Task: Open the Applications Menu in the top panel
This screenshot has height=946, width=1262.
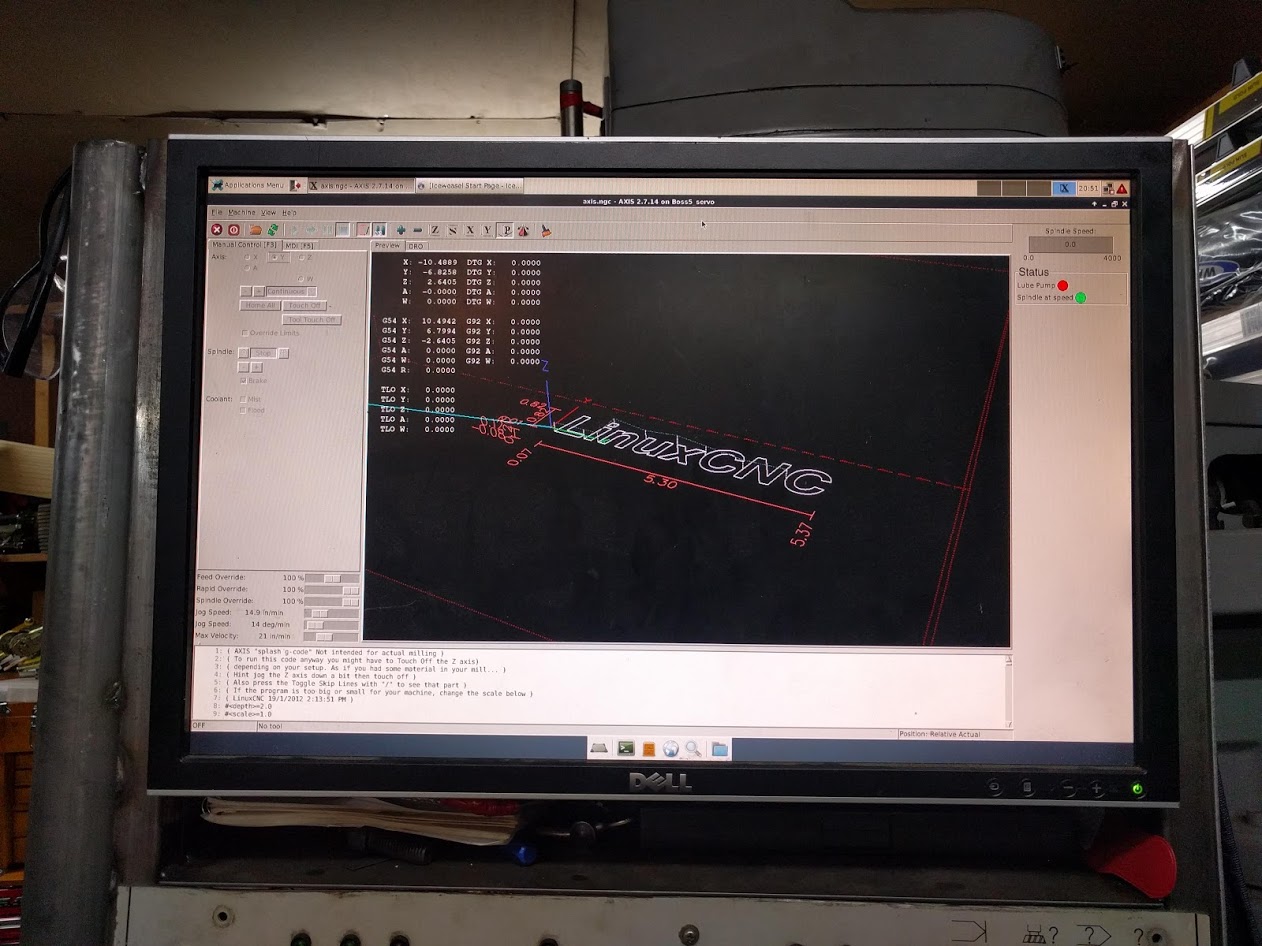Action: pos(248,186)
